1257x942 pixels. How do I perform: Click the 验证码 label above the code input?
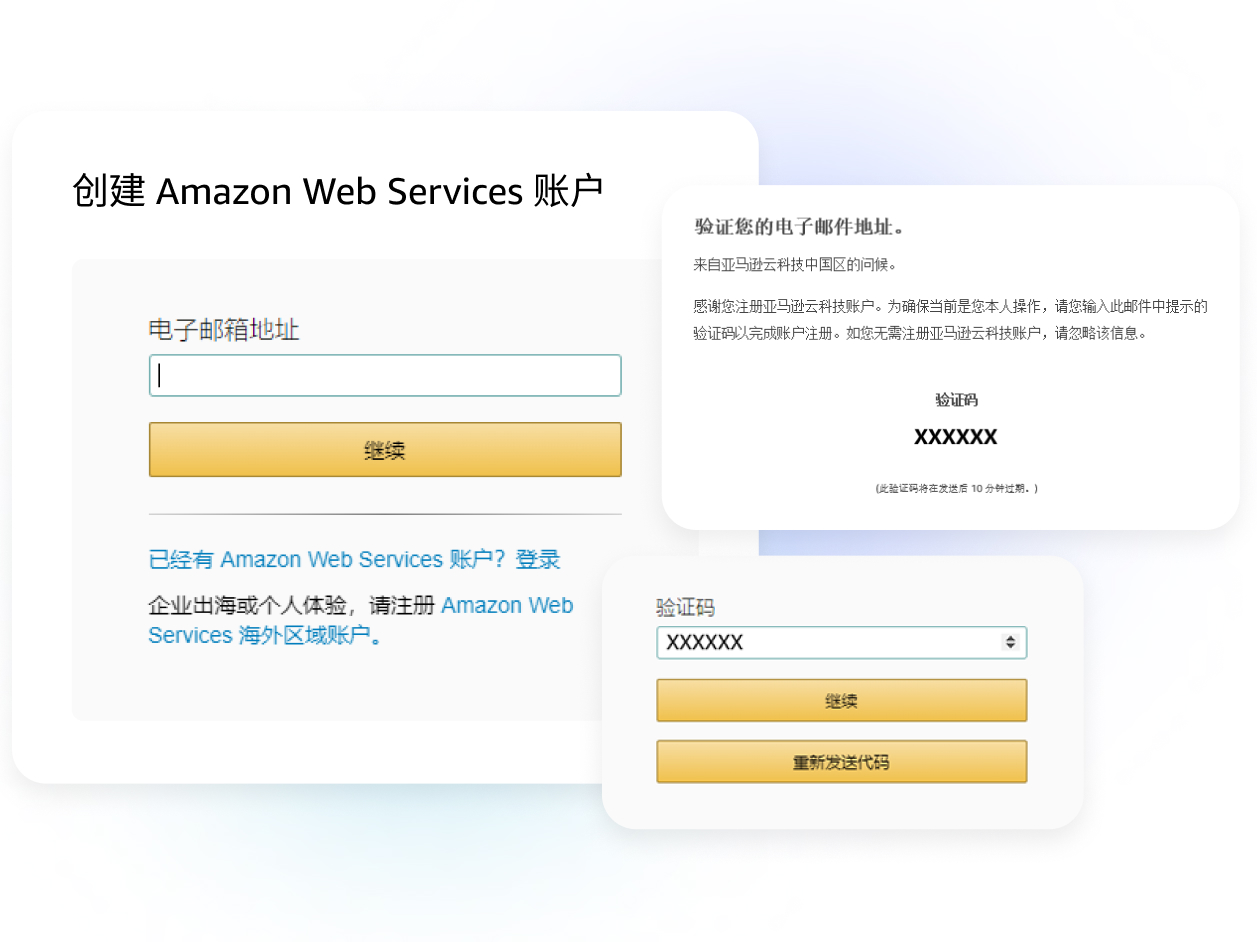point(686,608)
